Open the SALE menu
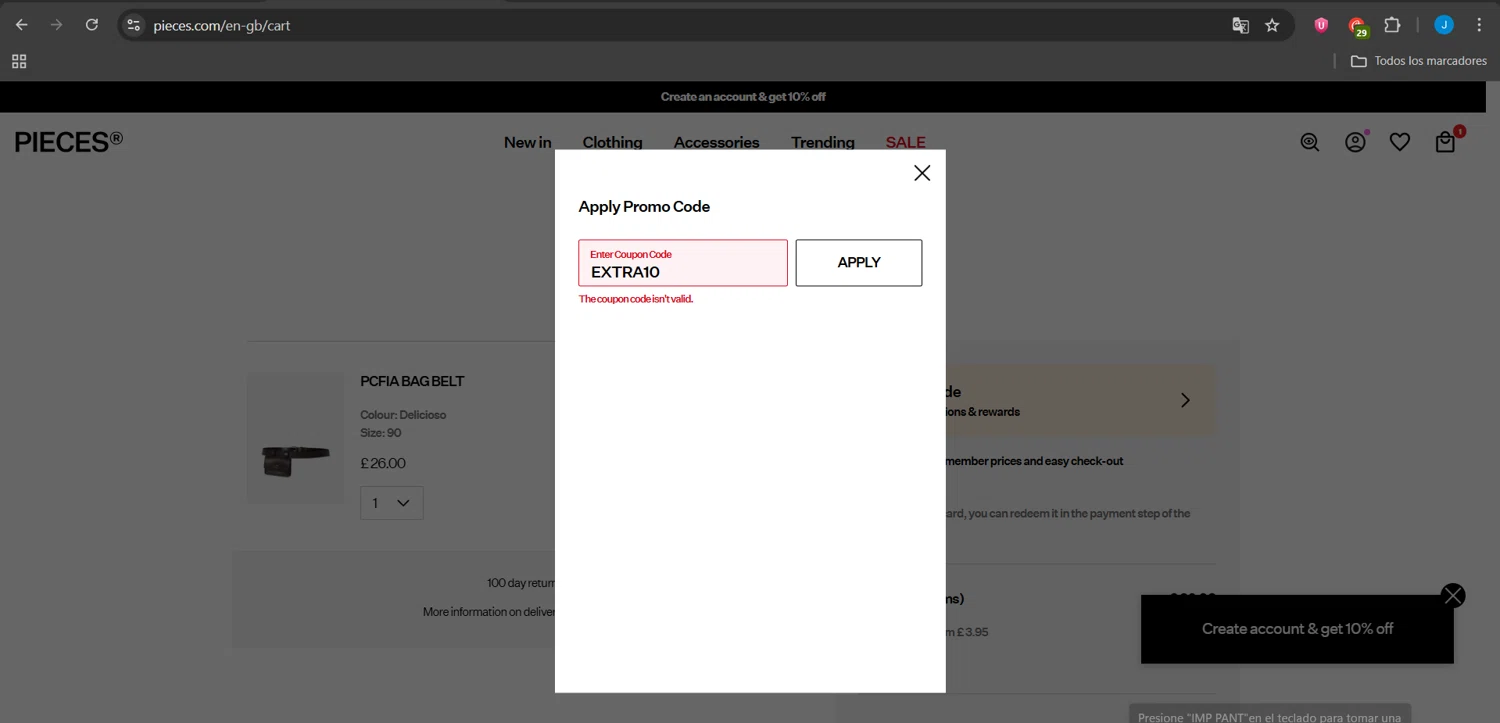This screenshot has width=1500, height=723. pos(905,142)
